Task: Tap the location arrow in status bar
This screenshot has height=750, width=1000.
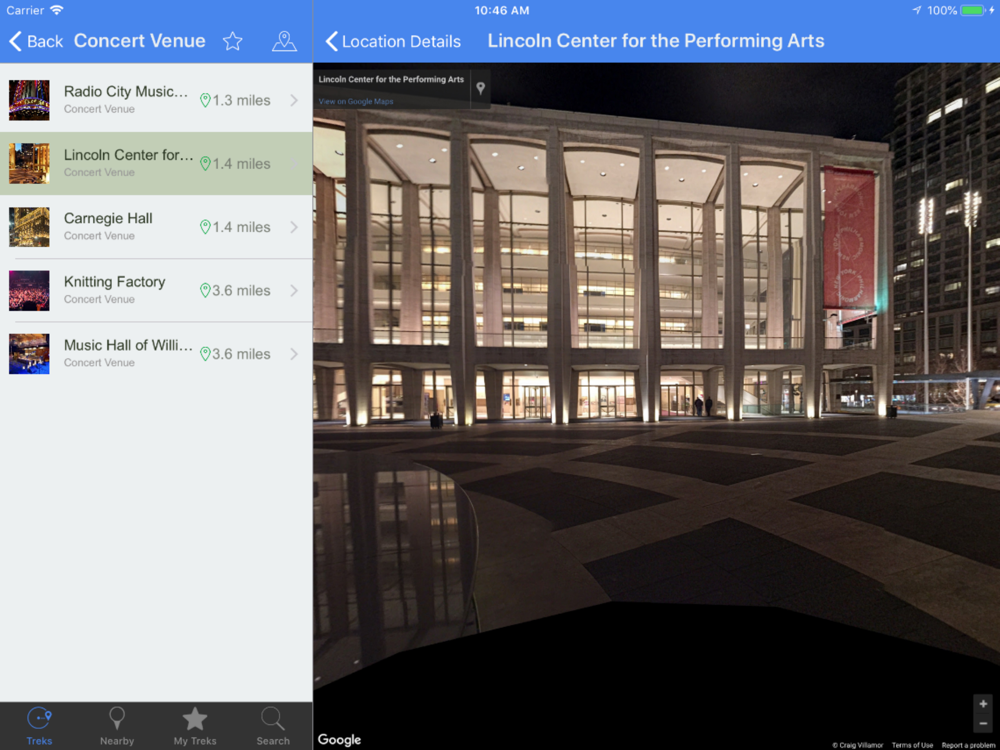Action: pos(917,11)
